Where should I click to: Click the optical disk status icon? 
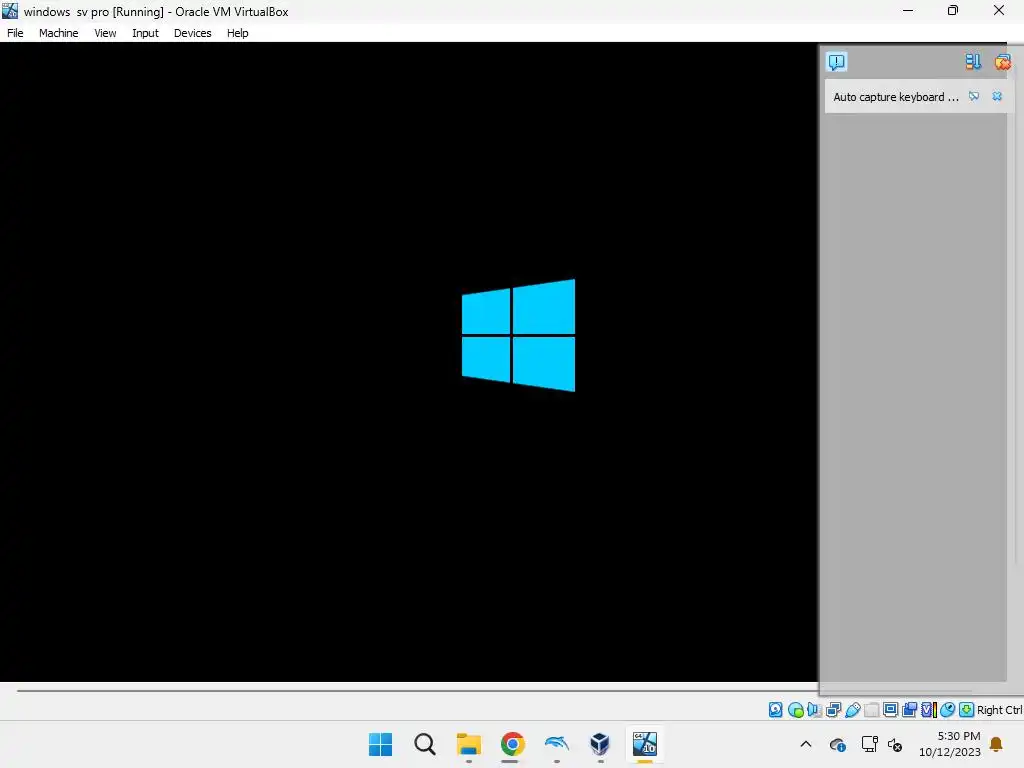(x=795, y=710)
